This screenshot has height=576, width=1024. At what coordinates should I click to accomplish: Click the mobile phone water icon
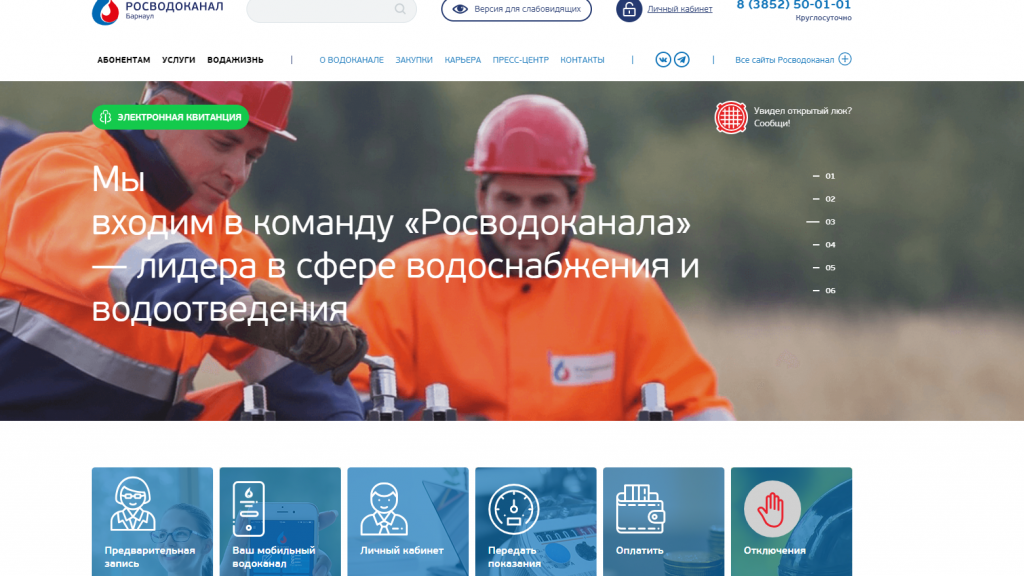(249, 509)
